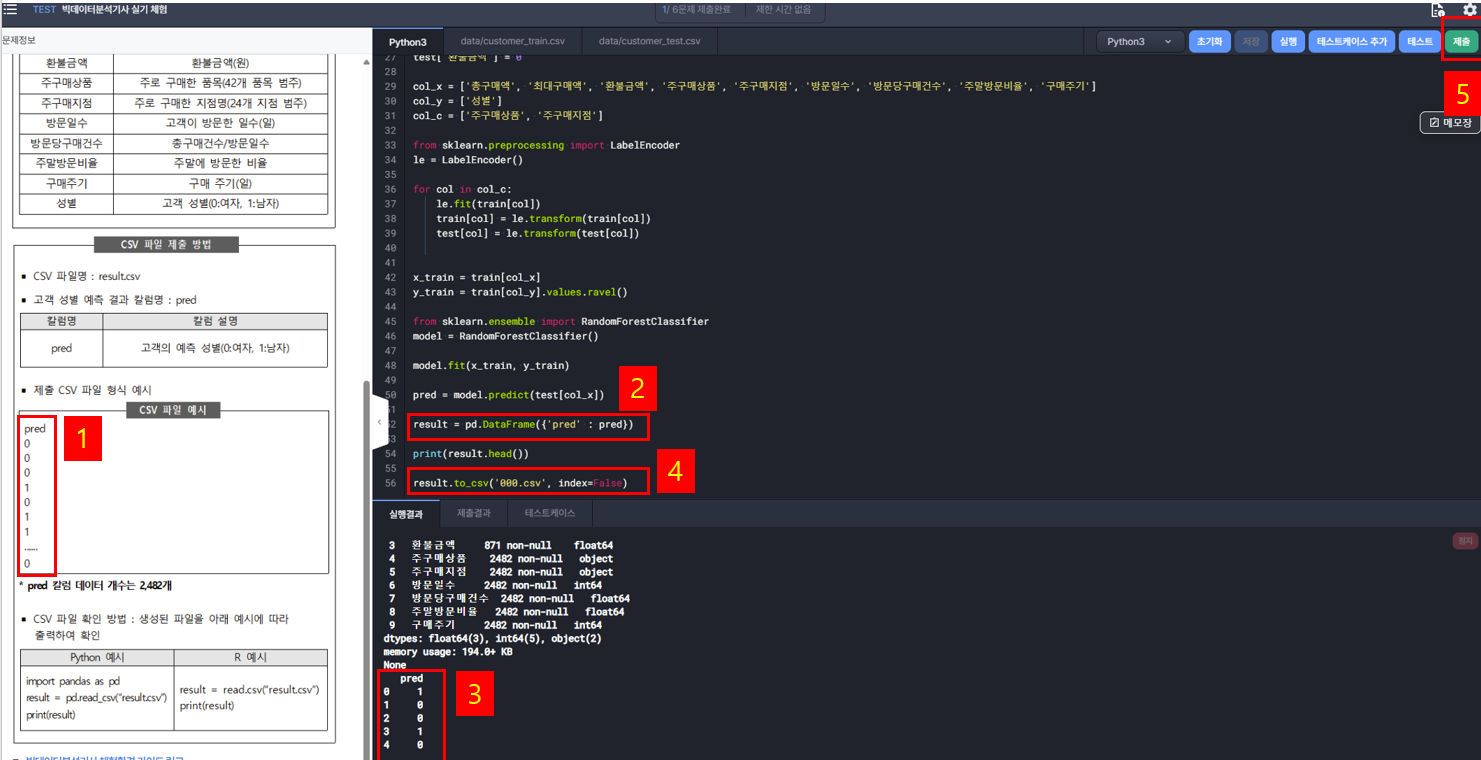Run the code with 실행 button
This screenshot has height=760, width=1481.
1287,42
